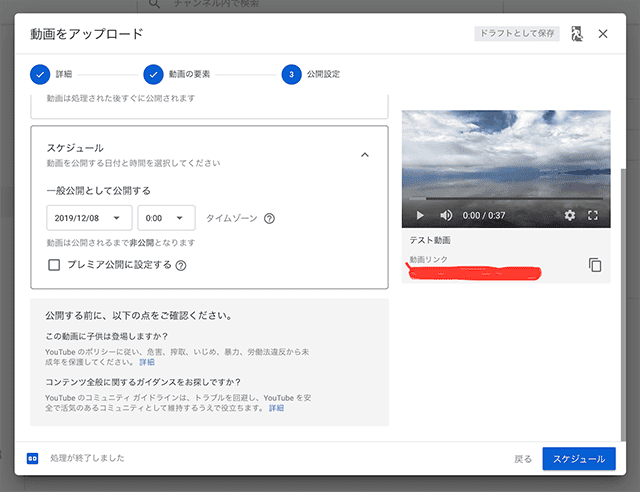
Task: Open the 0:00 time dropdown
Action: point(166,218)
